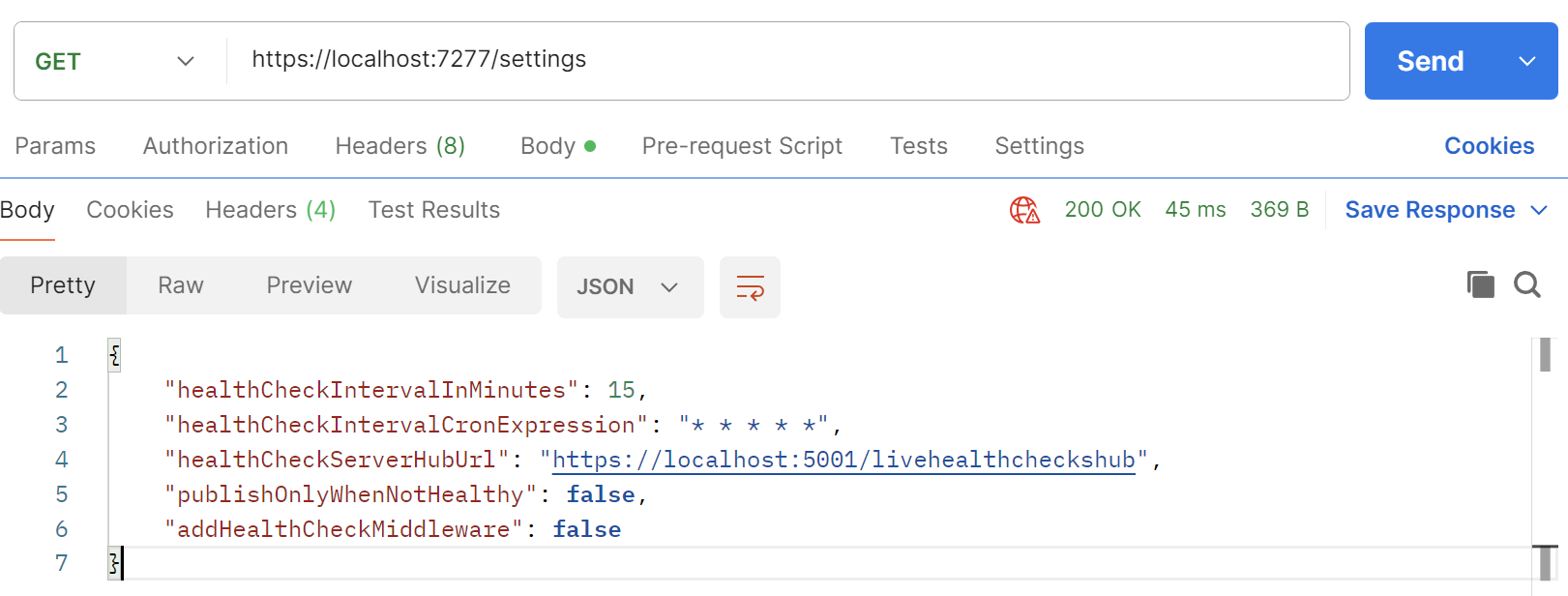Click line number 1 in the gutter

click(x=61, y=355)
